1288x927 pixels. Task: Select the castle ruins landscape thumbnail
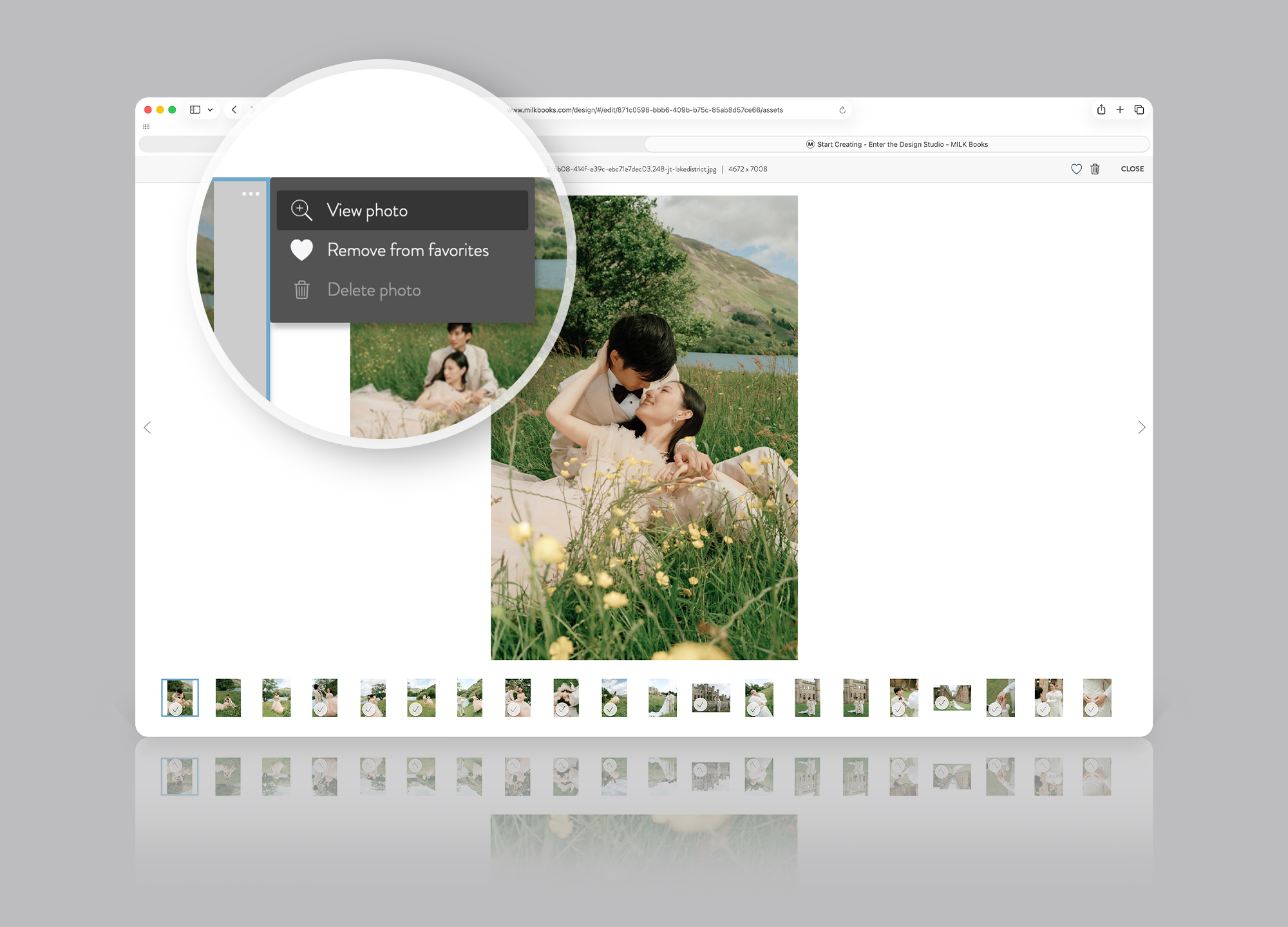tap(711, 698)
